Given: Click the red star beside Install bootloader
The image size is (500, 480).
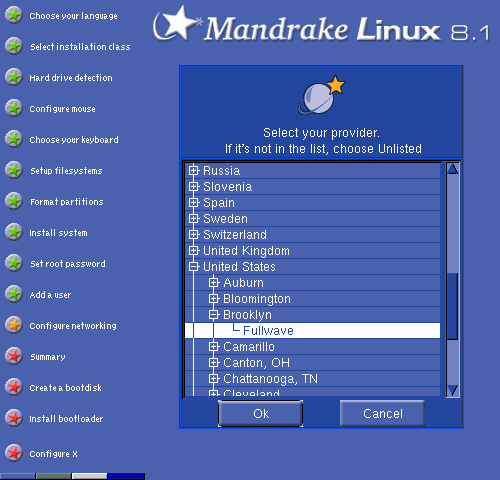Looking at the screenshot, I should point(14,418).
